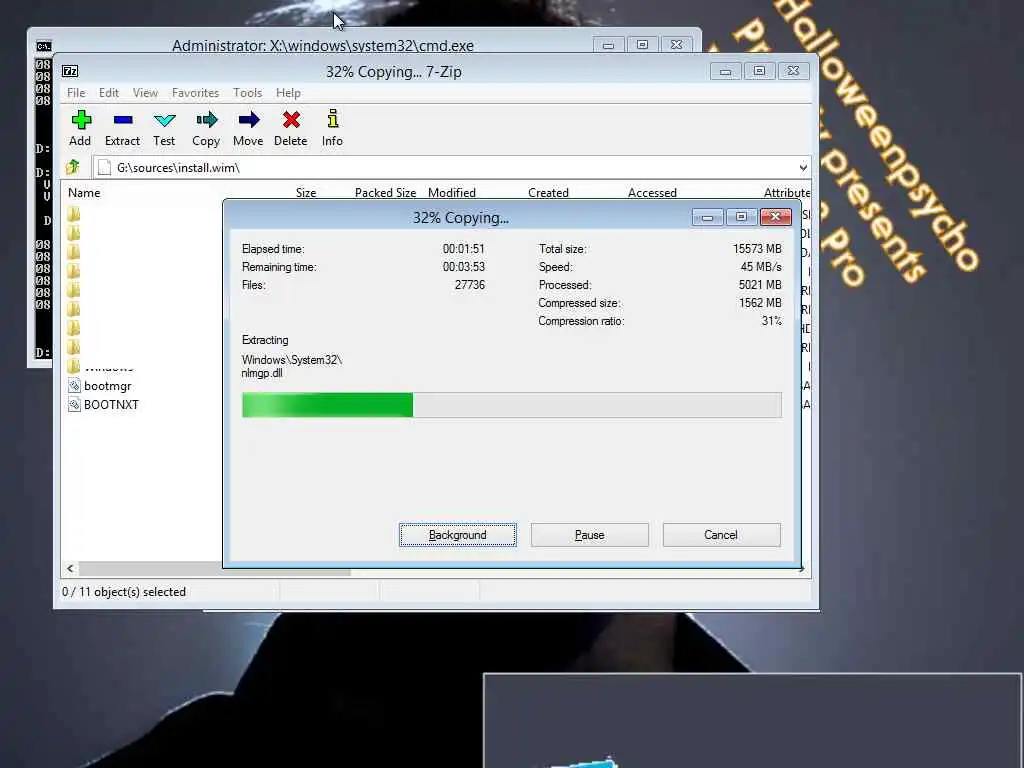This screenshot has width=1024, height=768.
Task: Open the View menu
Action: [145, 93]
